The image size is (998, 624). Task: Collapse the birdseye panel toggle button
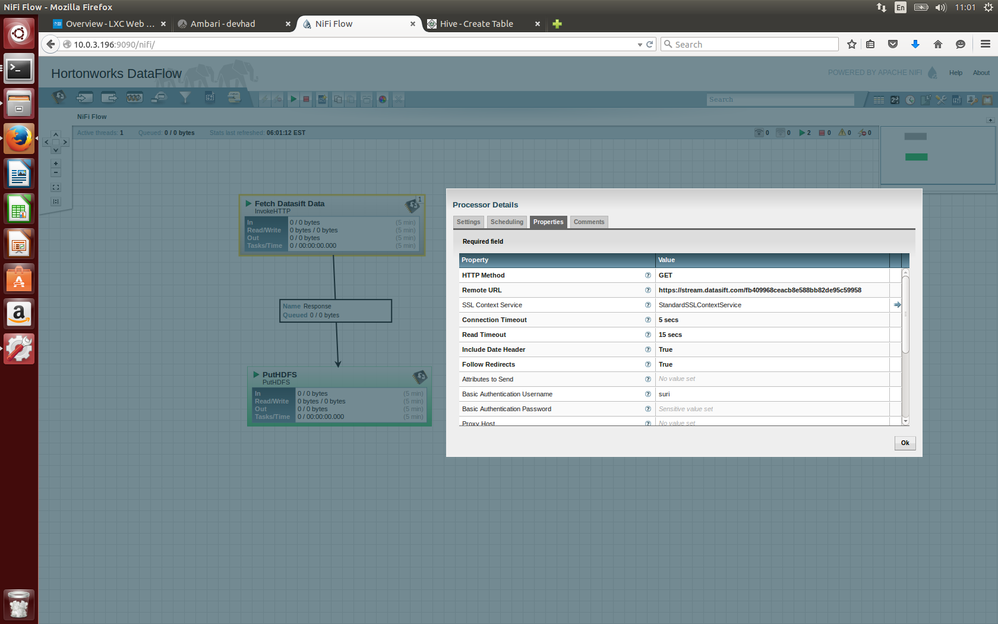990,120
